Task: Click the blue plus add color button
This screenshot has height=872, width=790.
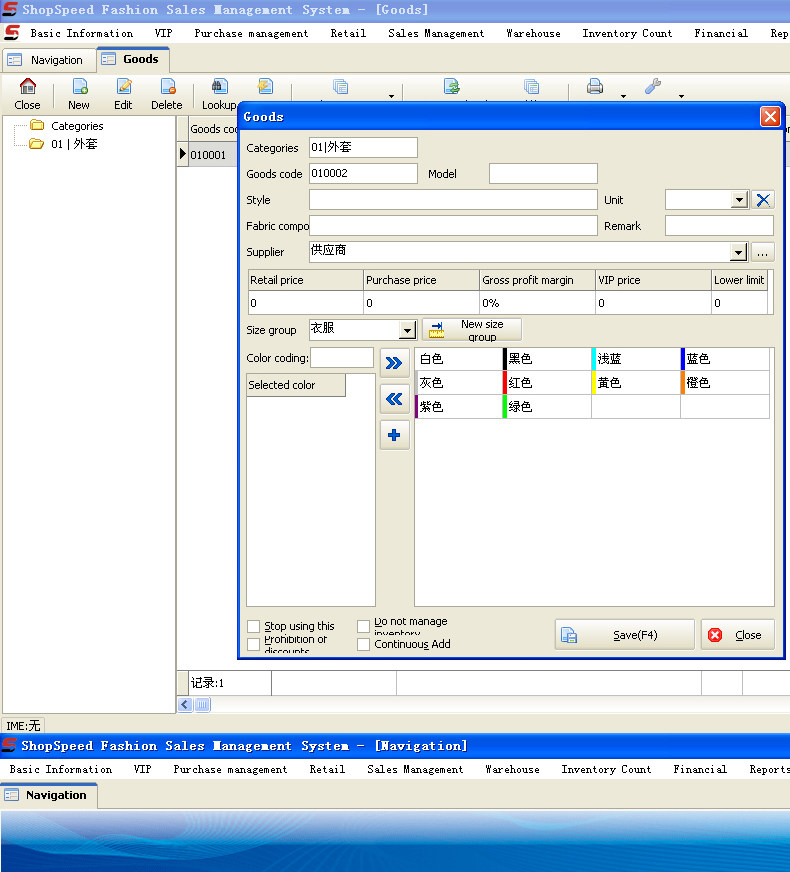Action: click(x=394, y=435)
